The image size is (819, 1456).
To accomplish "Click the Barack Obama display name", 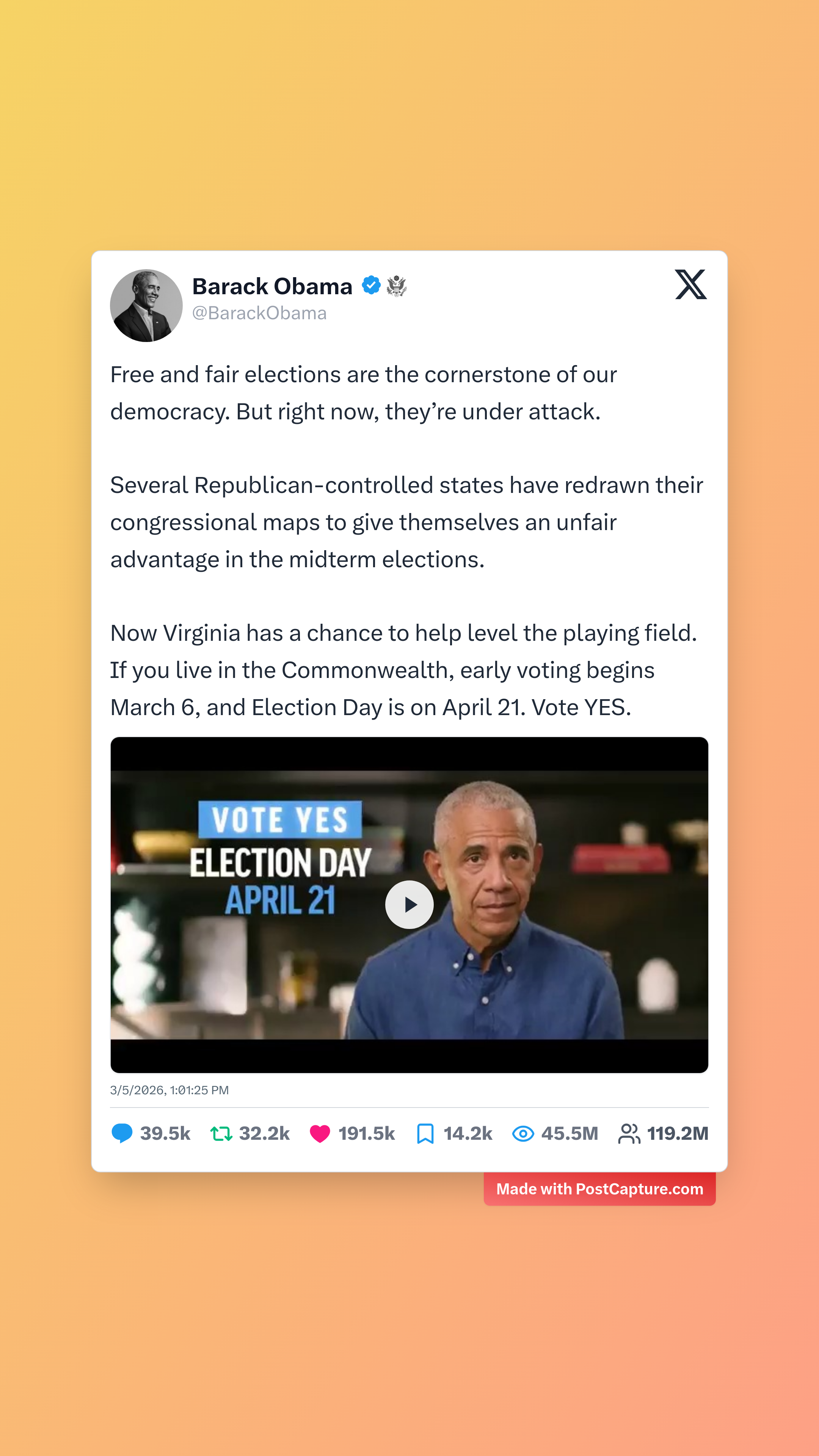I will [x=272, y=286].
